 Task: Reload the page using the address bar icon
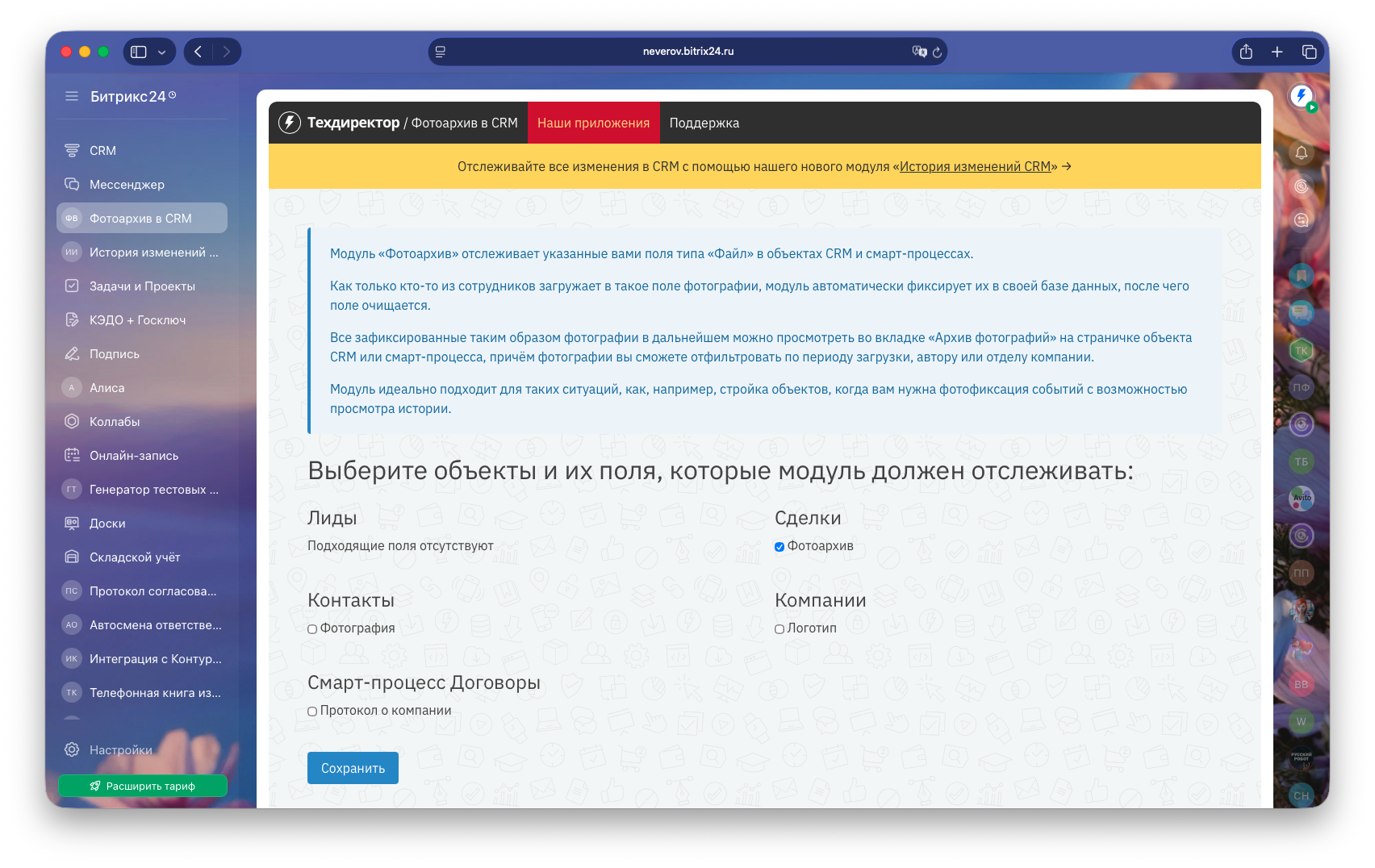tap(938, 52)
